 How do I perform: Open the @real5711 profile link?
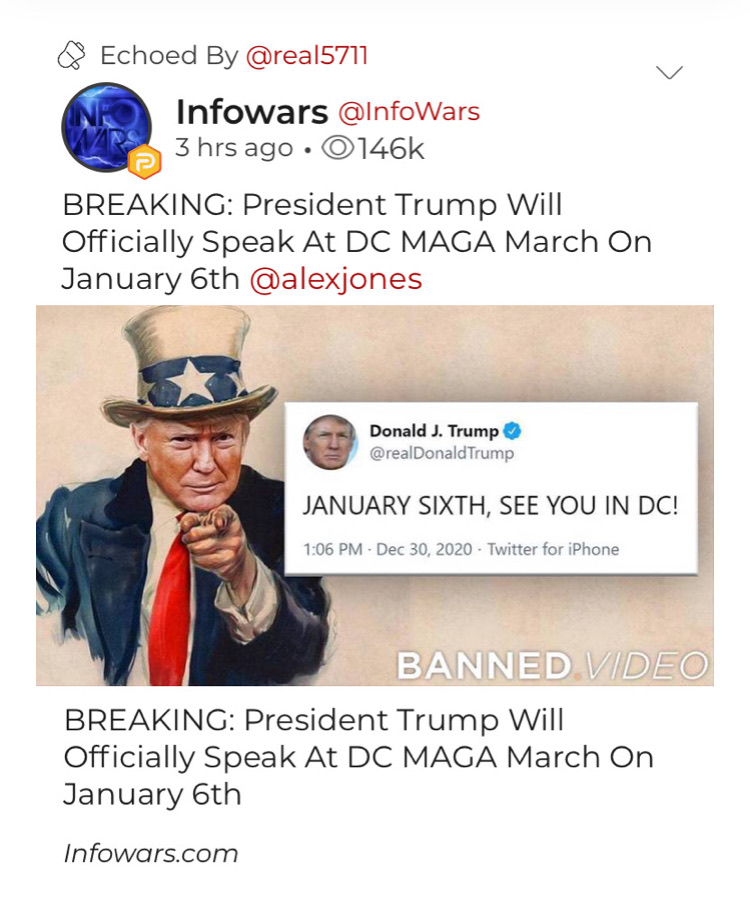(x=307, y=56)
